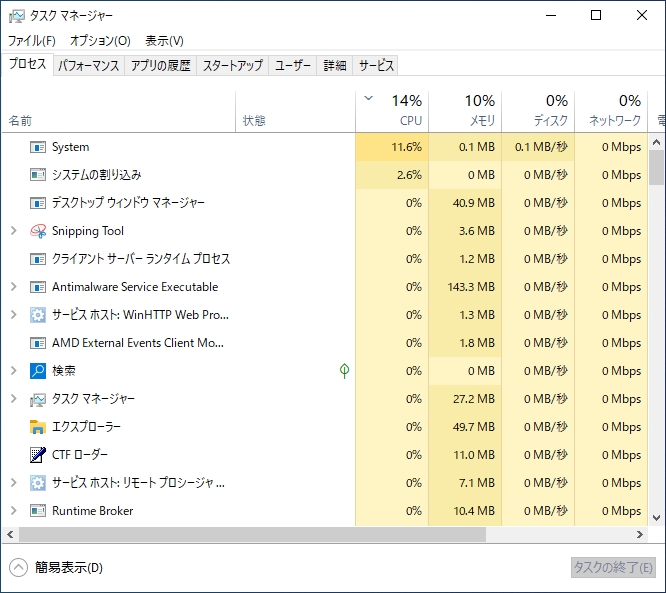Maximize the Task Manager window
The width and height of the screenshot is (666, 593).
[x=596, y=15]
